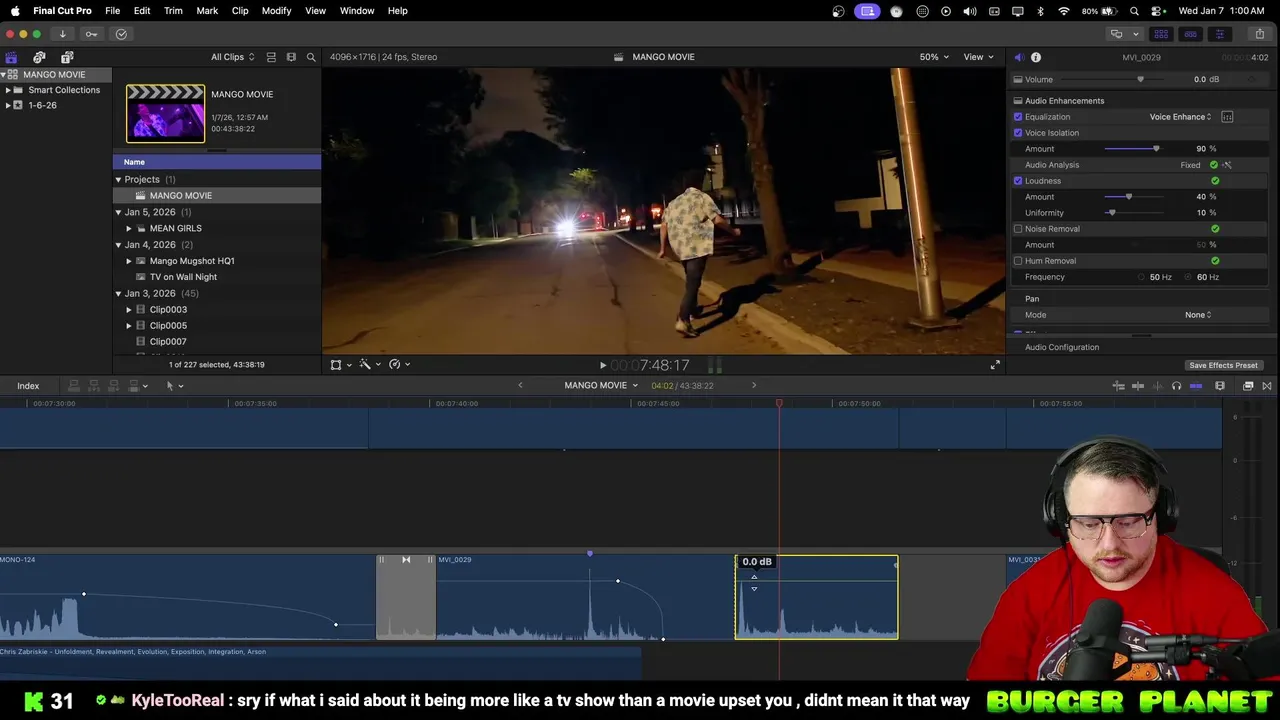Open the Import Media arrow button

pos(62,34)
